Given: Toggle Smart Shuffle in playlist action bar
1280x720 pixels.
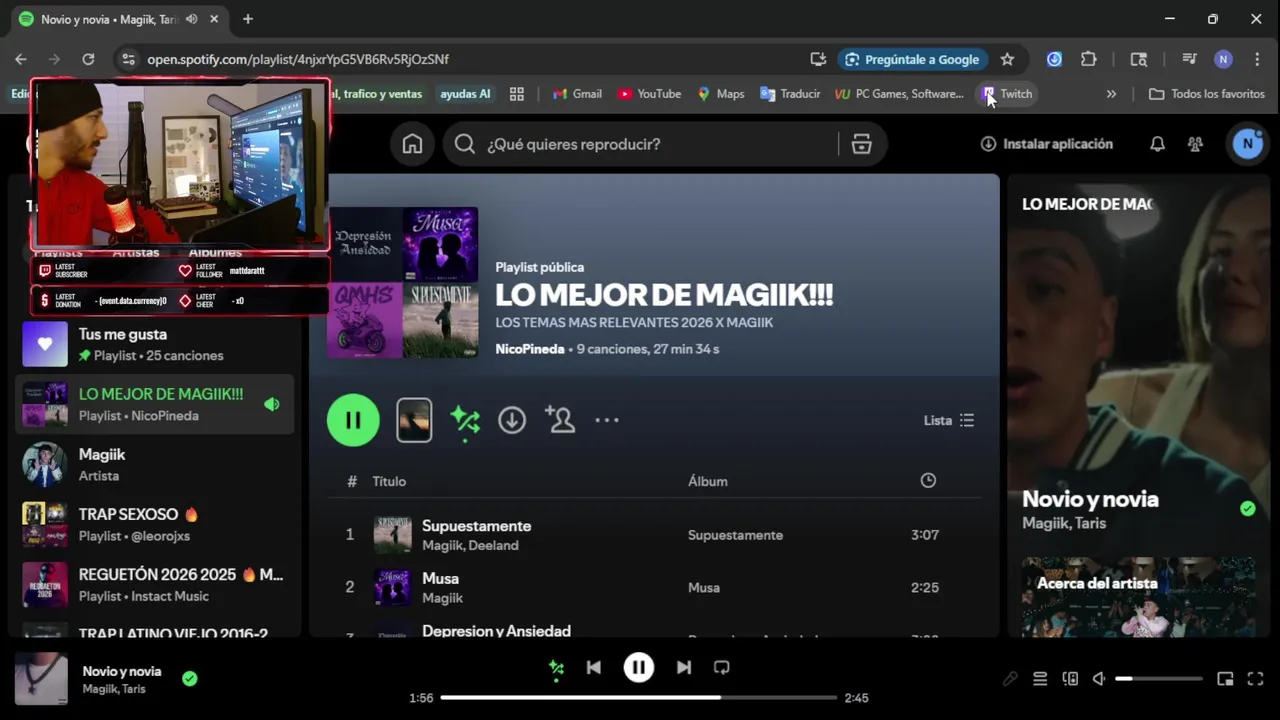Looking at the screenshot, I should pyautogui.click(x=465, y=420).
